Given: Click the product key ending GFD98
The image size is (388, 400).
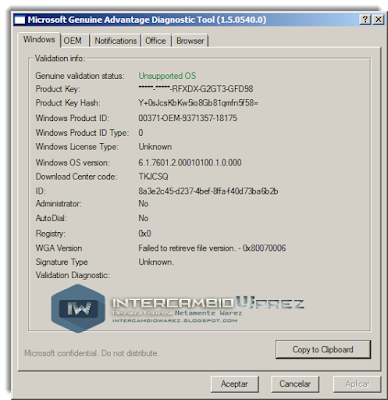Looking at the screenshot, I should (196, 89).
